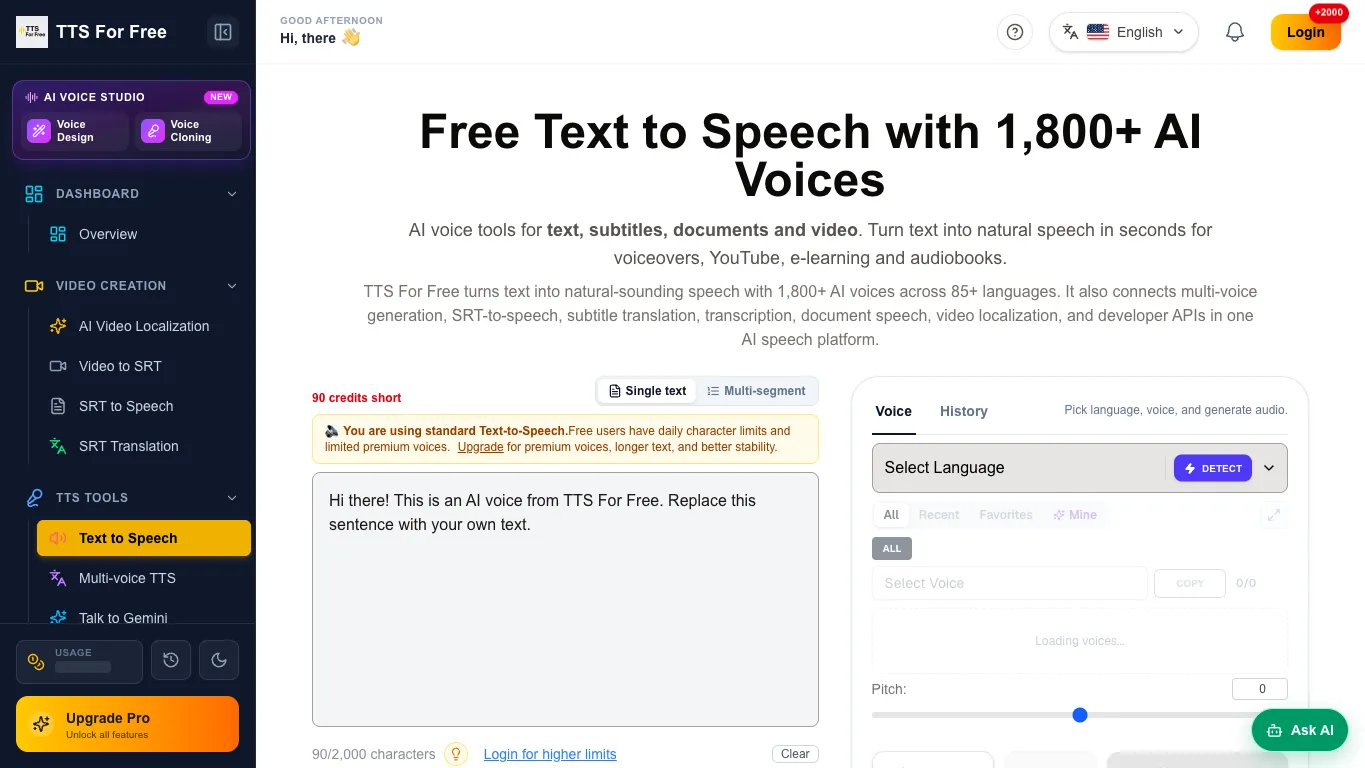Open SRT Translation
The height and width of the screenshot is (768, 1365).
[x=144, y=446]
